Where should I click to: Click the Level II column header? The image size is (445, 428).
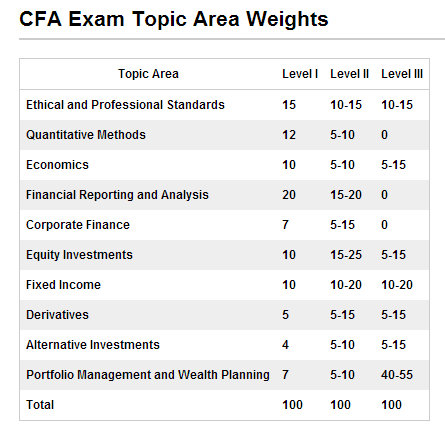pyautogui.click(x=349, y=74)
